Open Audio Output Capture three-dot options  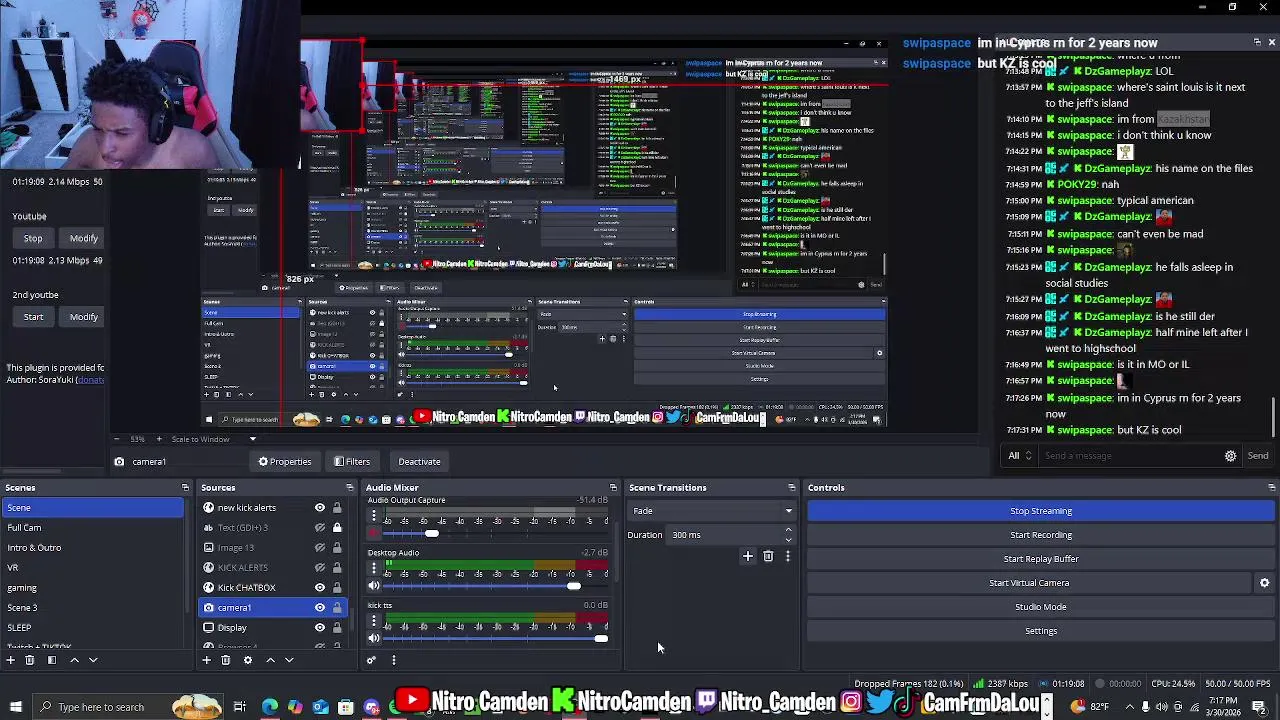[x=374, y=516]
